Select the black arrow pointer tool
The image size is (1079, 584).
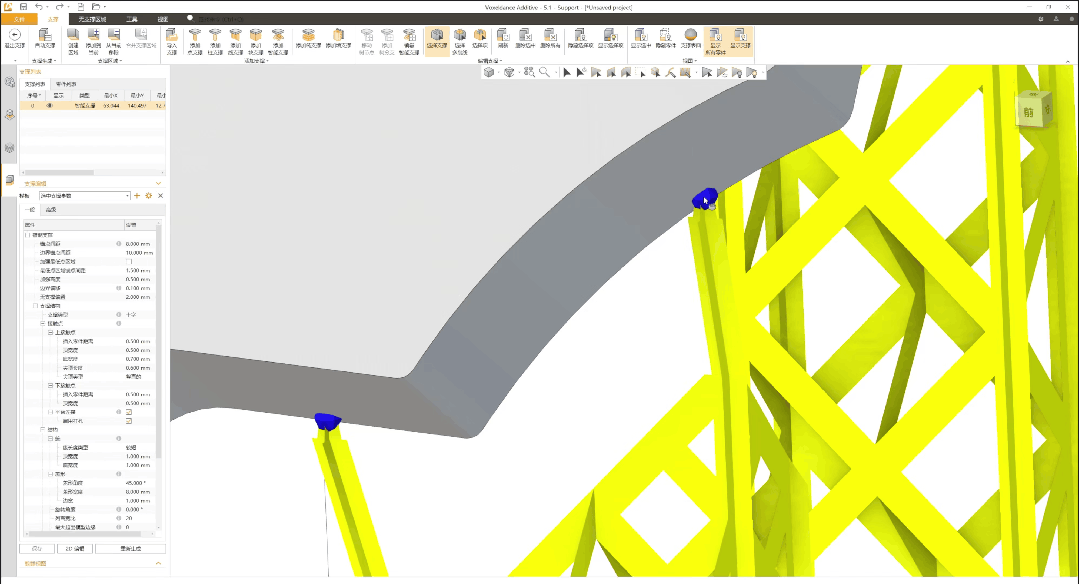click(x=566, y=72)
